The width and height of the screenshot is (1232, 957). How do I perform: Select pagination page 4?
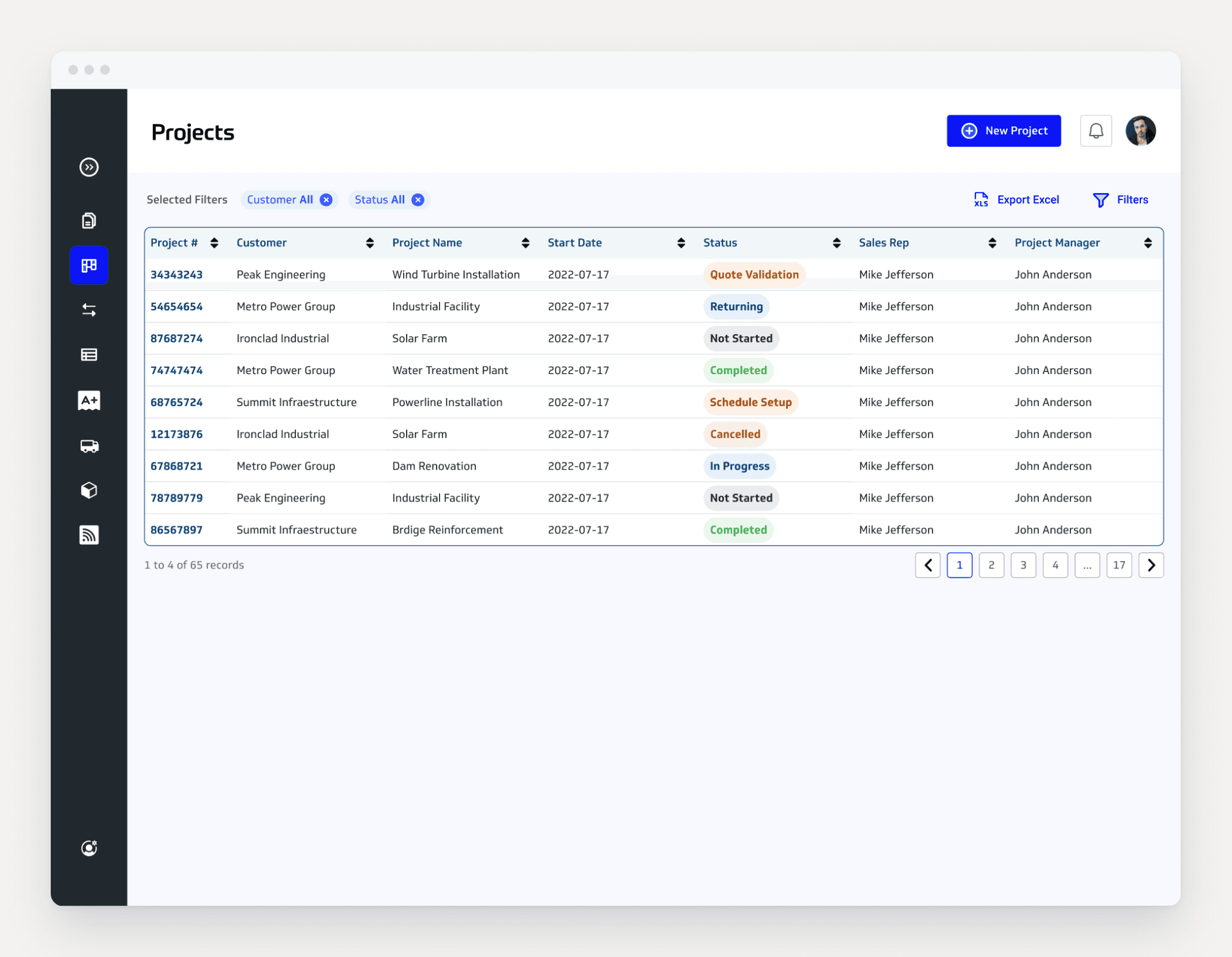coord(1055,565)
